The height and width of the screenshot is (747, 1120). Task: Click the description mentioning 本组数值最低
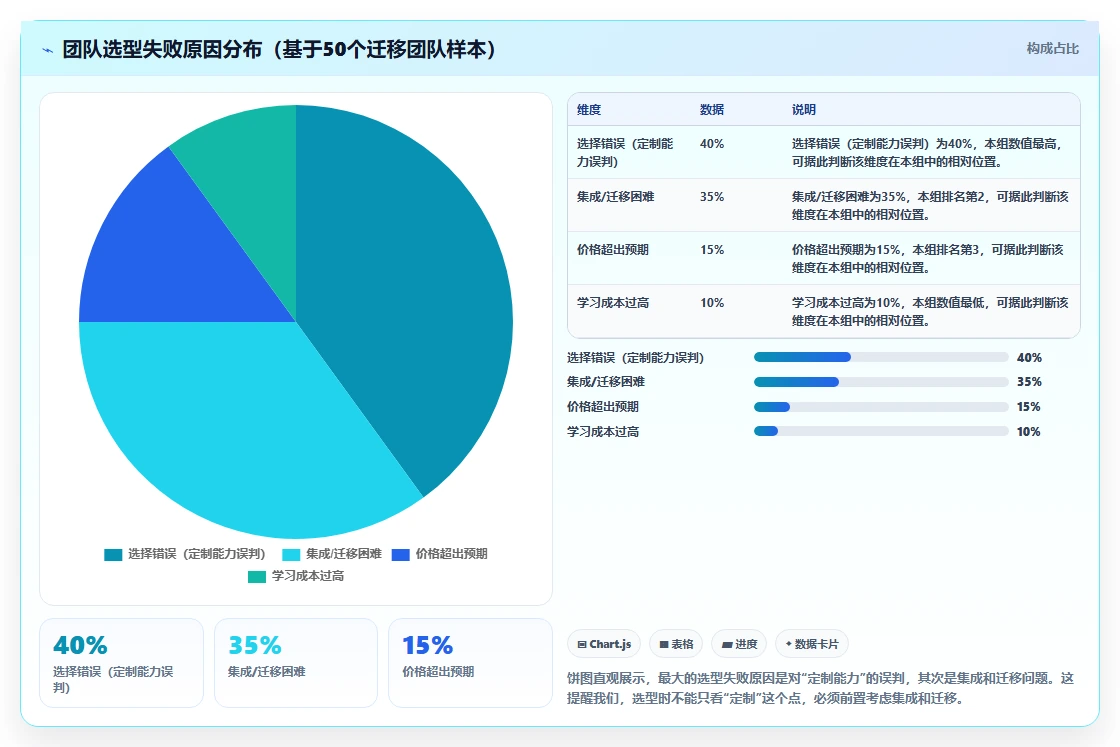(x=930, y=312)
